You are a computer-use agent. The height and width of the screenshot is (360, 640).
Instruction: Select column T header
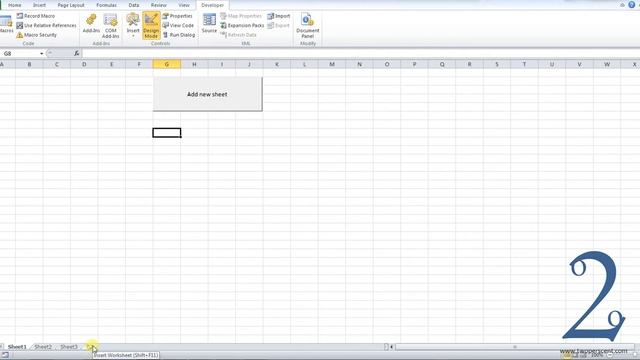(x=524, y=64)
